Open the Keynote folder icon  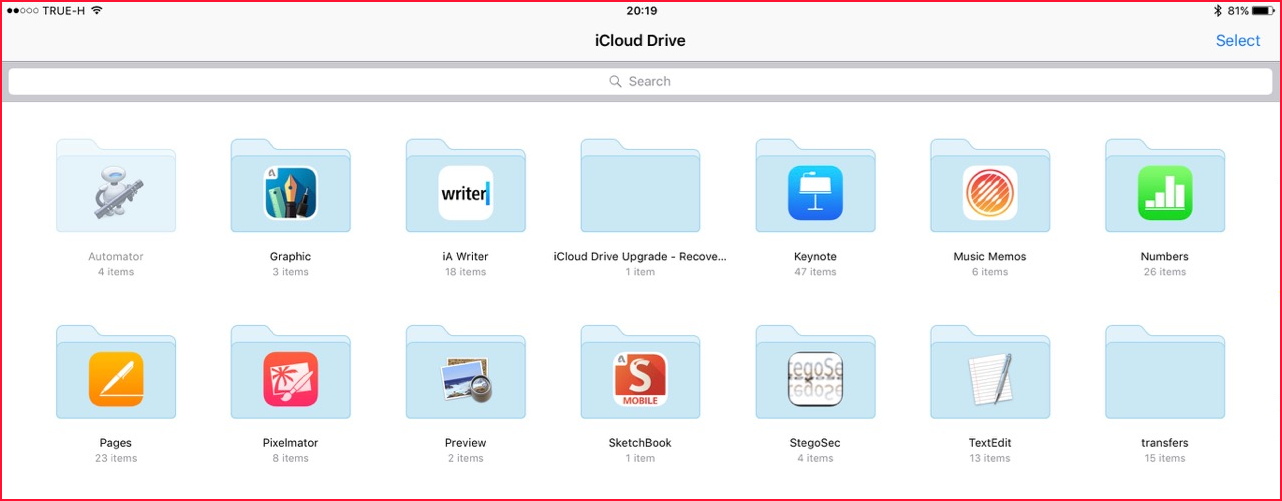coord(816,186)
